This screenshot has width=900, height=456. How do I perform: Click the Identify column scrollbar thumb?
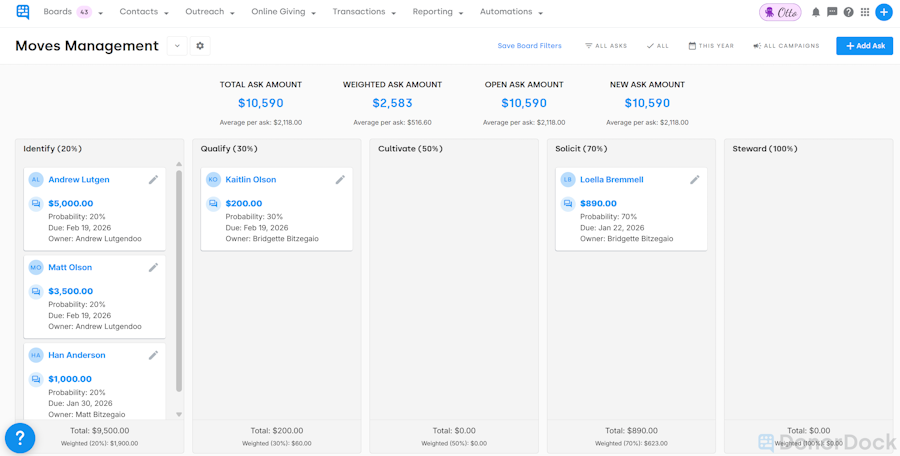[179, 281]
